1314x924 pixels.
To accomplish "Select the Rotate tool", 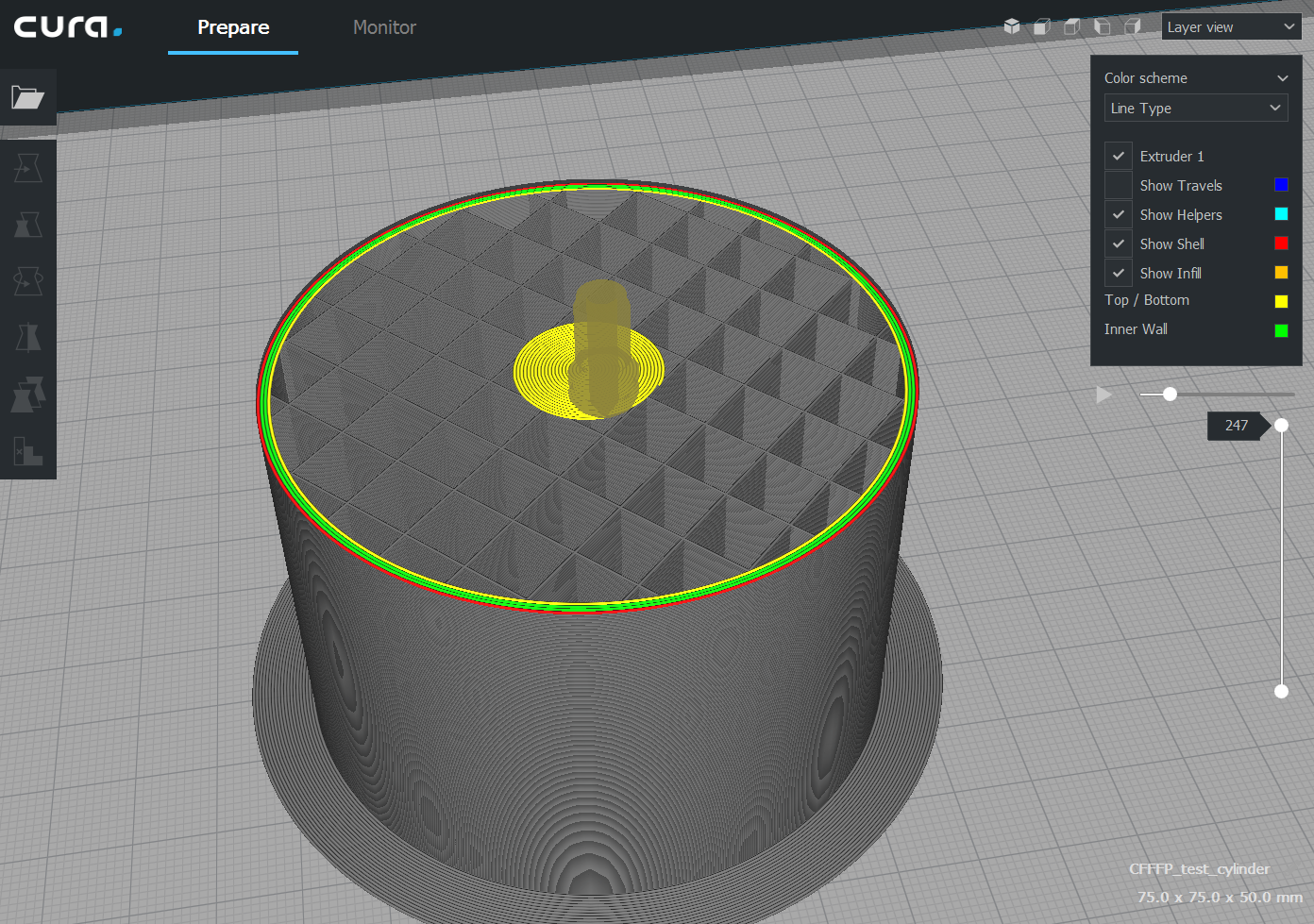I will point(28,281).
